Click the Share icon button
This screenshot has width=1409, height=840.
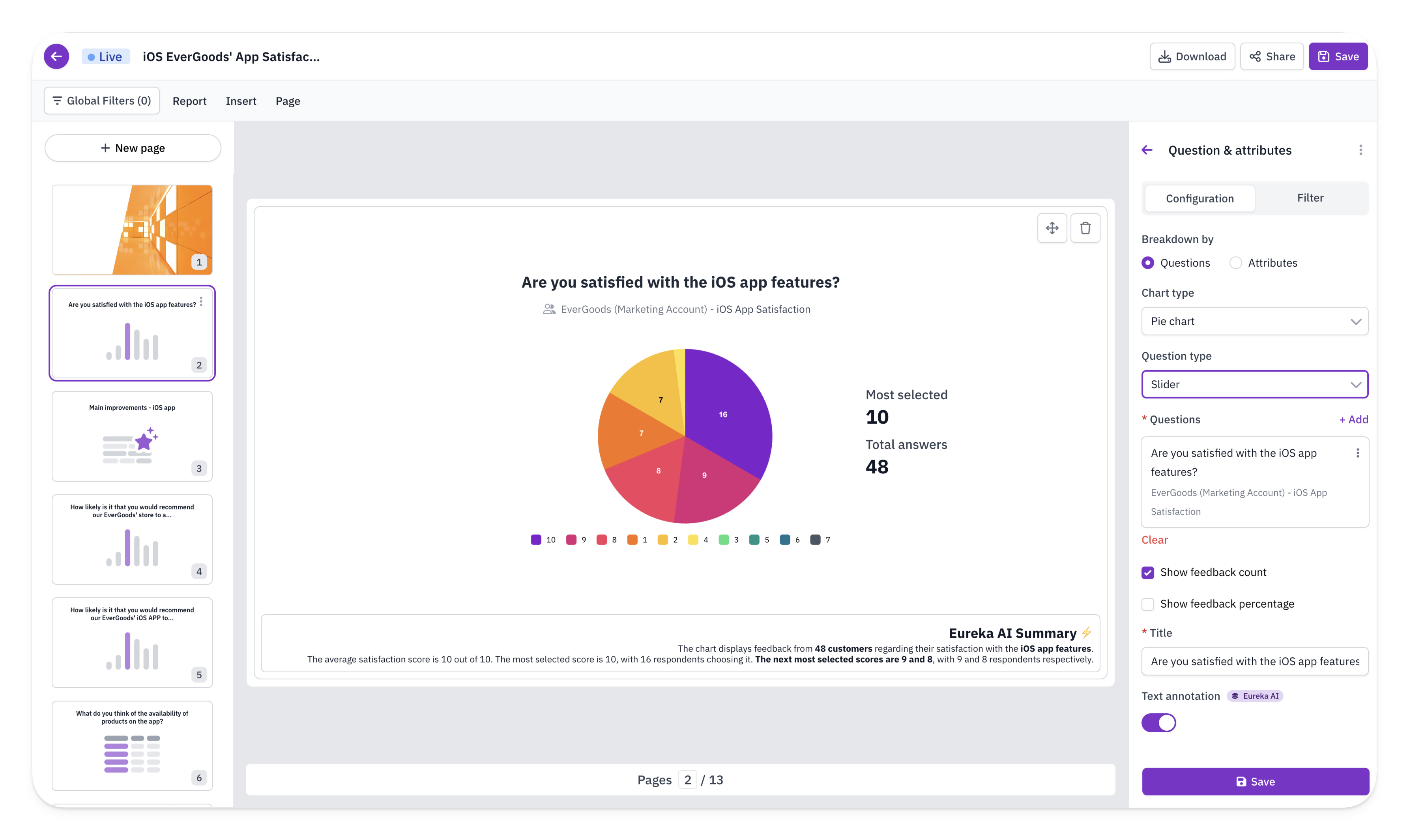click(x=1271, y=56)
